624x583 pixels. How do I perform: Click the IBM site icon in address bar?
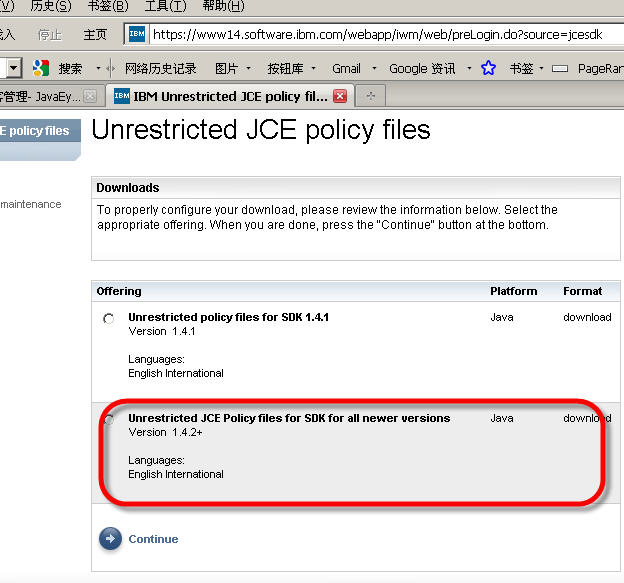137,34
